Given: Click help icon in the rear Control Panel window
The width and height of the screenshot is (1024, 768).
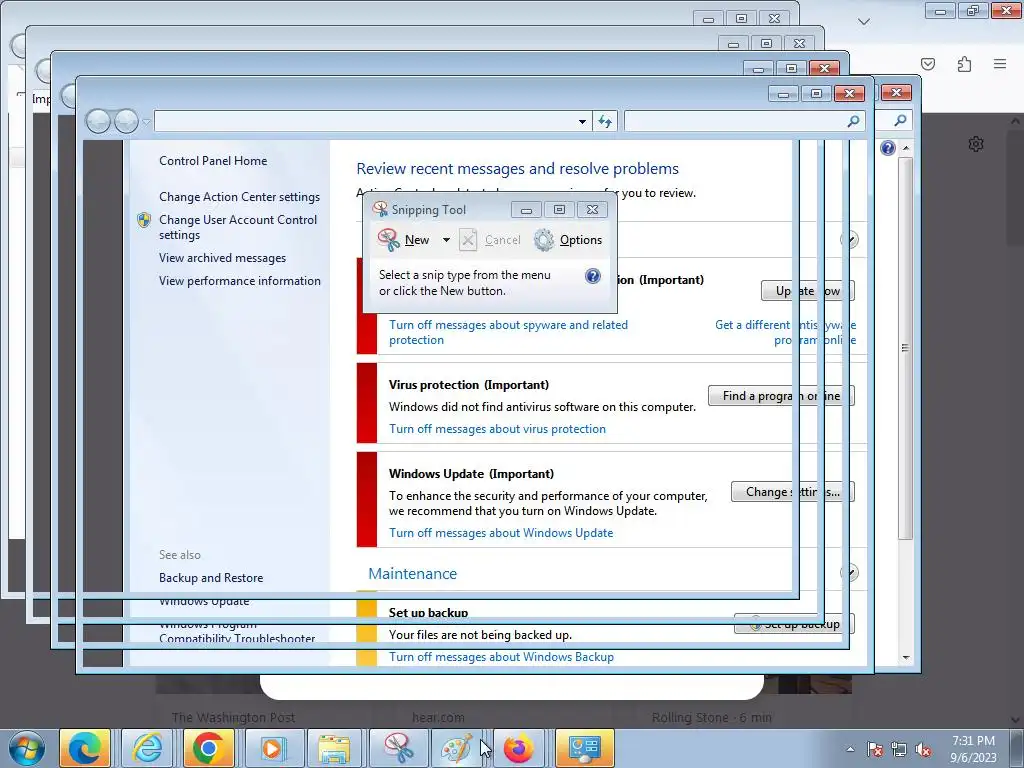Looking at the screenshot, I should [888, 148].
